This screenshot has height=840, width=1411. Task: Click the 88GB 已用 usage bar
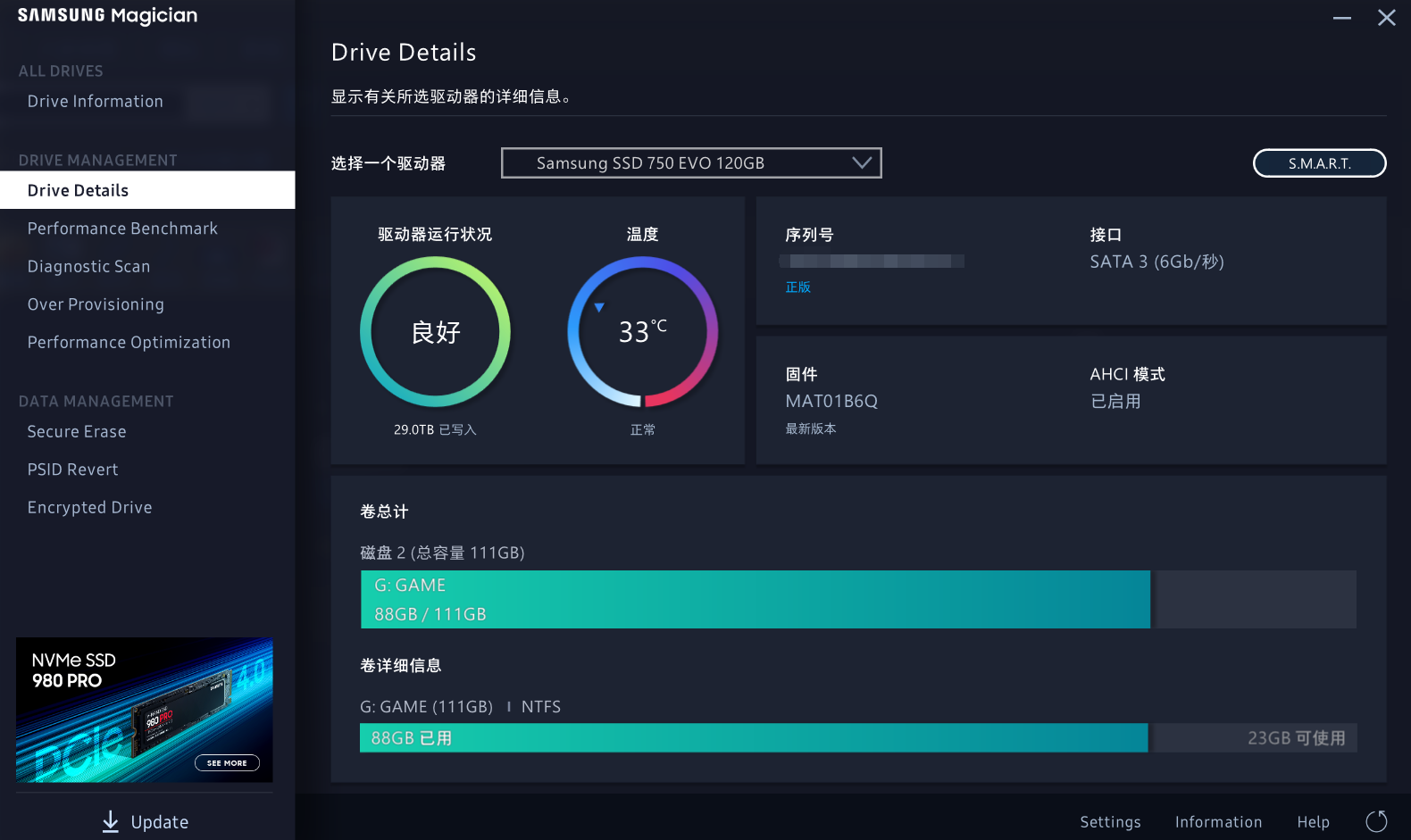(754, 738)
